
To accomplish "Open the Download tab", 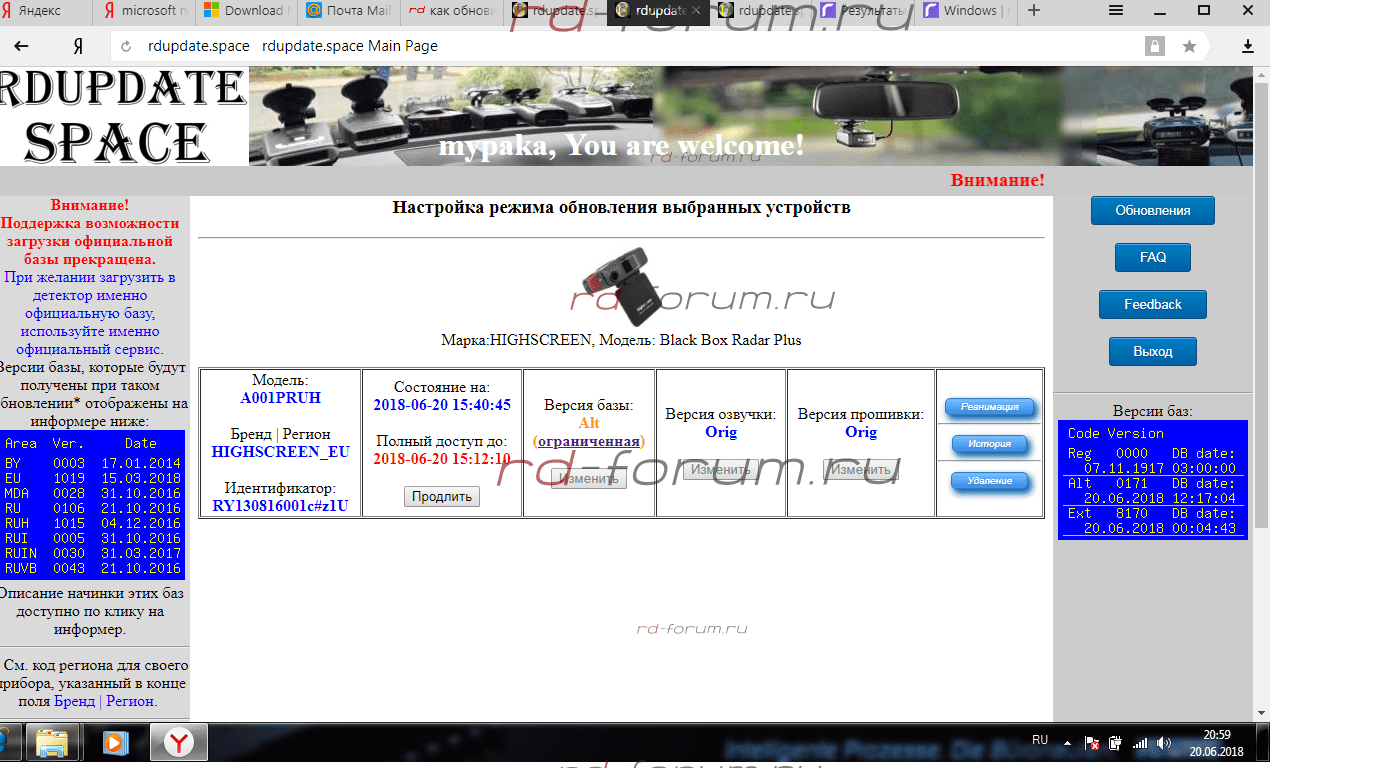I will 247,10.
